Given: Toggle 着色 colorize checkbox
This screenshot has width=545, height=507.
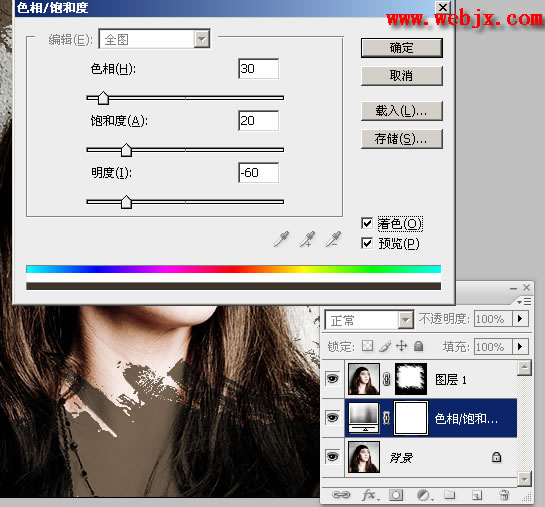Looking at the screenshot, I should click(367, 223).
